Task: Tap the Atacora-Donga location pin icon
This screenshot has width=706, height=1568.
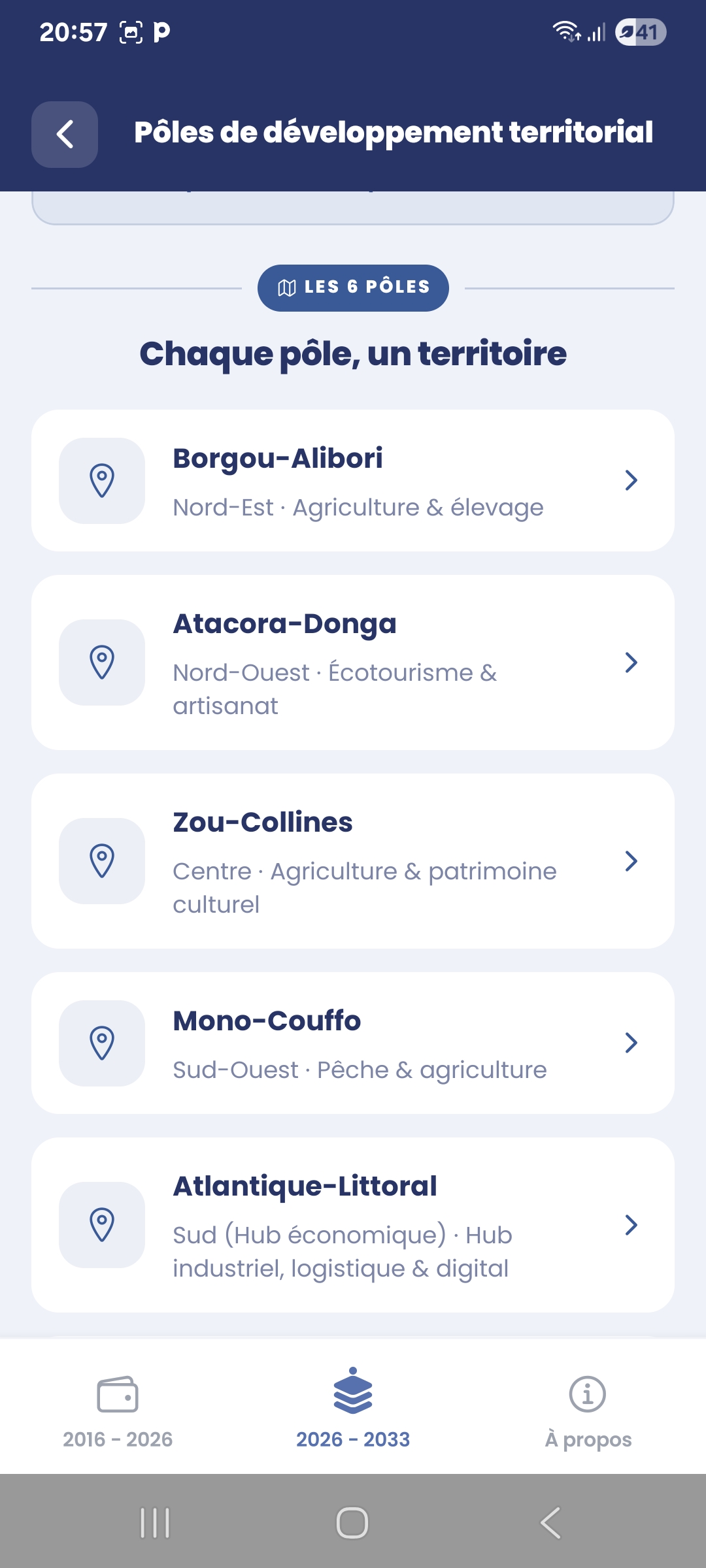Action: tap(102, 662)
